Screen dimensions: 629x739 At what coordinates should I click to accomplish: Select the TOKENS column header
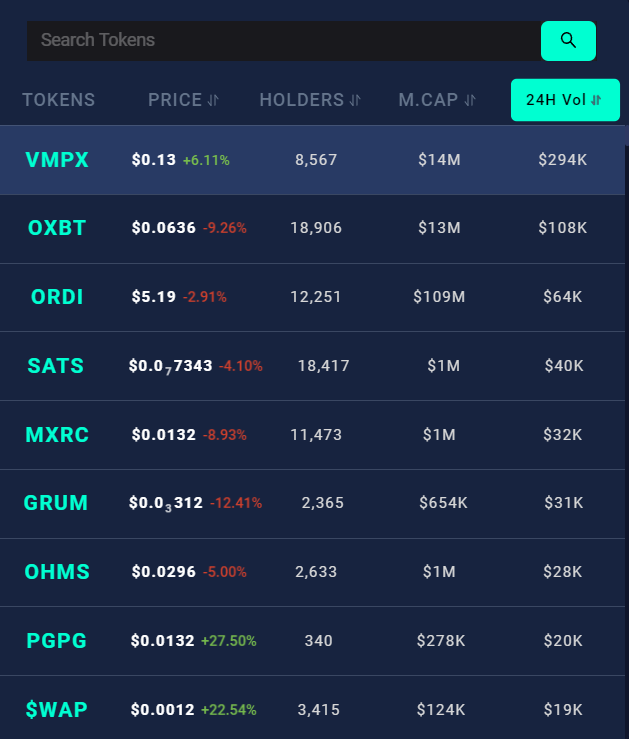coord(59,100)
